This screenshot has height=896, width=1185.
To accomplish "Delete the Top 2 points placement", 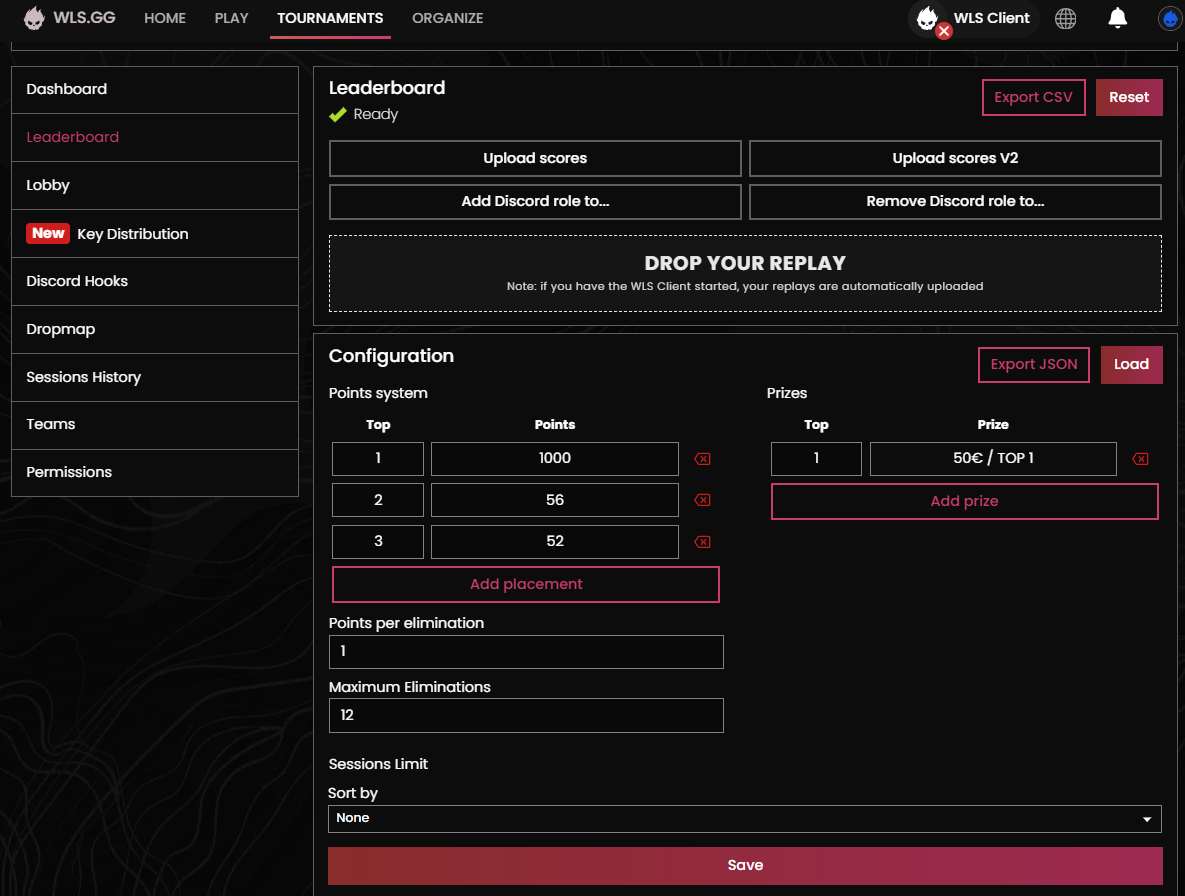I will pyautogui.click(x=701, y=500).
